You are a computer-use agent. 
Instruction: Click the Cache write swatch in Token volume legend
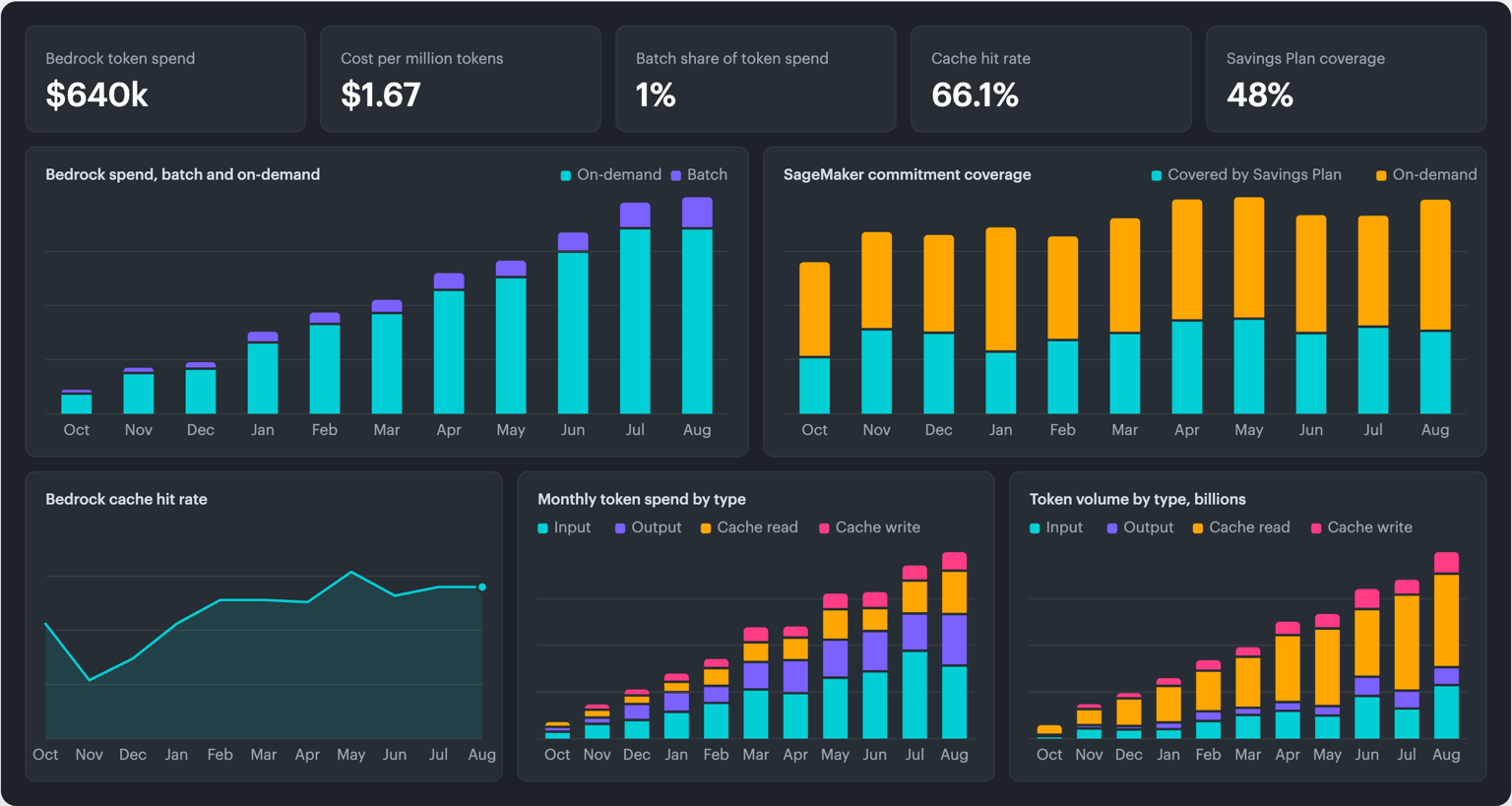pos(1316,528)
